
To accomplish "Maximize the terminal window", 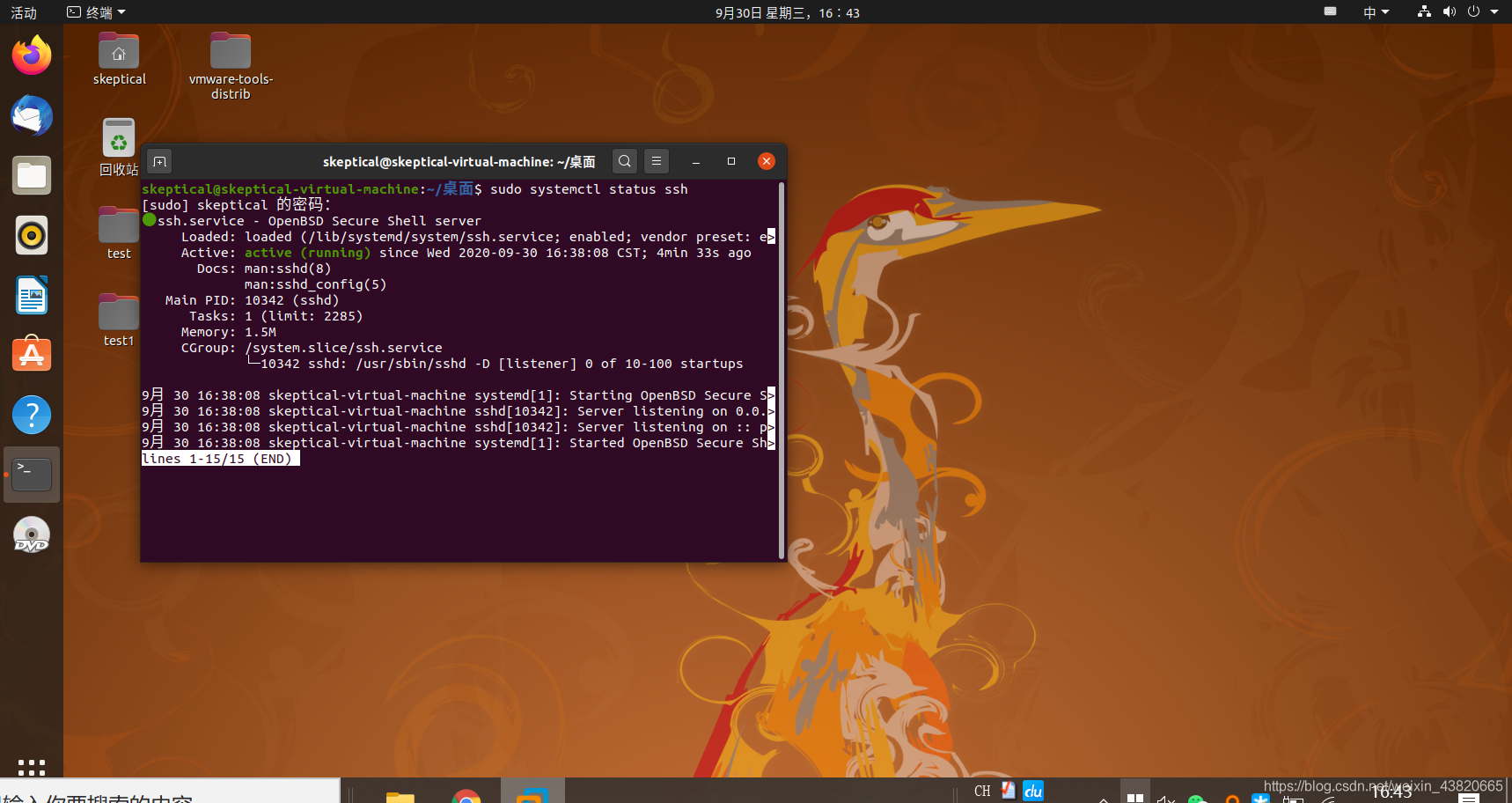I will [x=730, y=161].
